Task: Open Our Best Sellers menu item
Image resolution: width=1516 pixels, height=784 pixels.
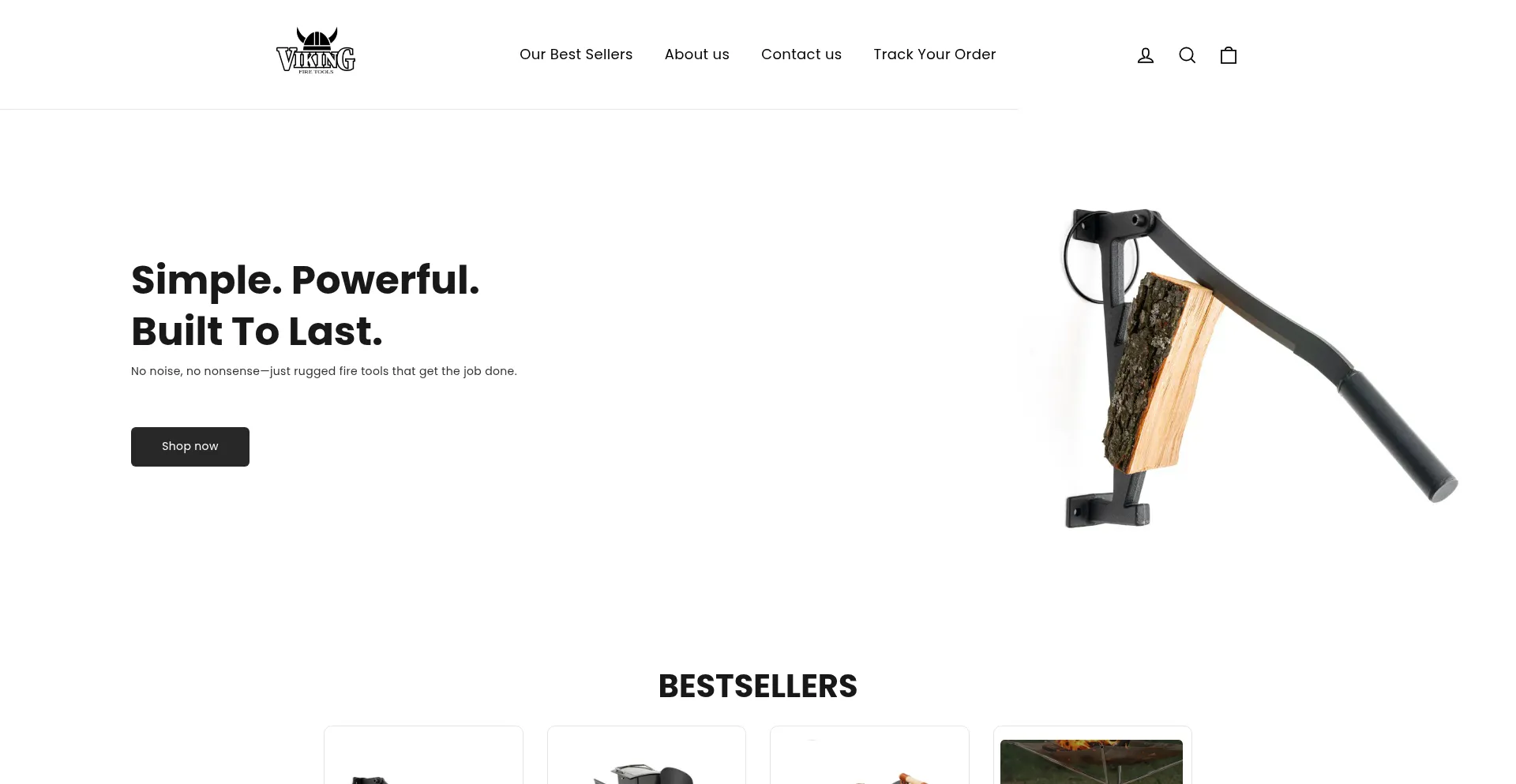Action: pos(576,54)
